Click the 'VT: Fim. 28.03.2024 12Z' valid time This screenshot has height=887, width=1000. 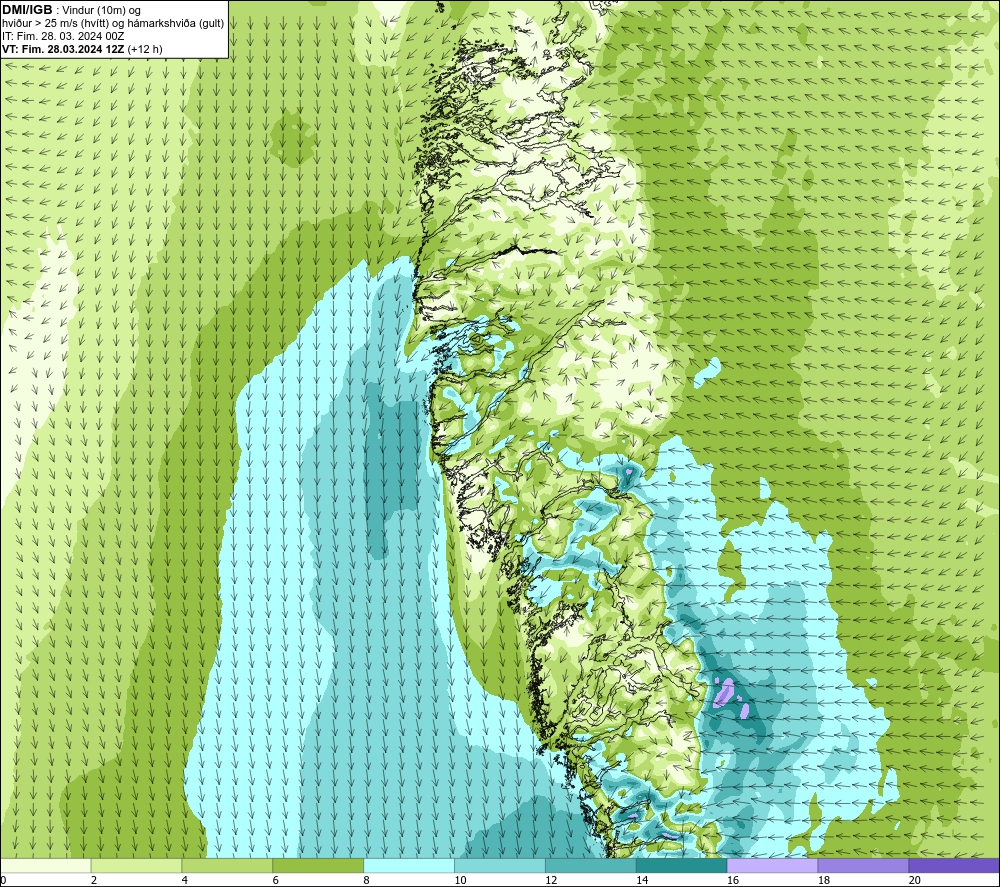(x=64, y=49)
